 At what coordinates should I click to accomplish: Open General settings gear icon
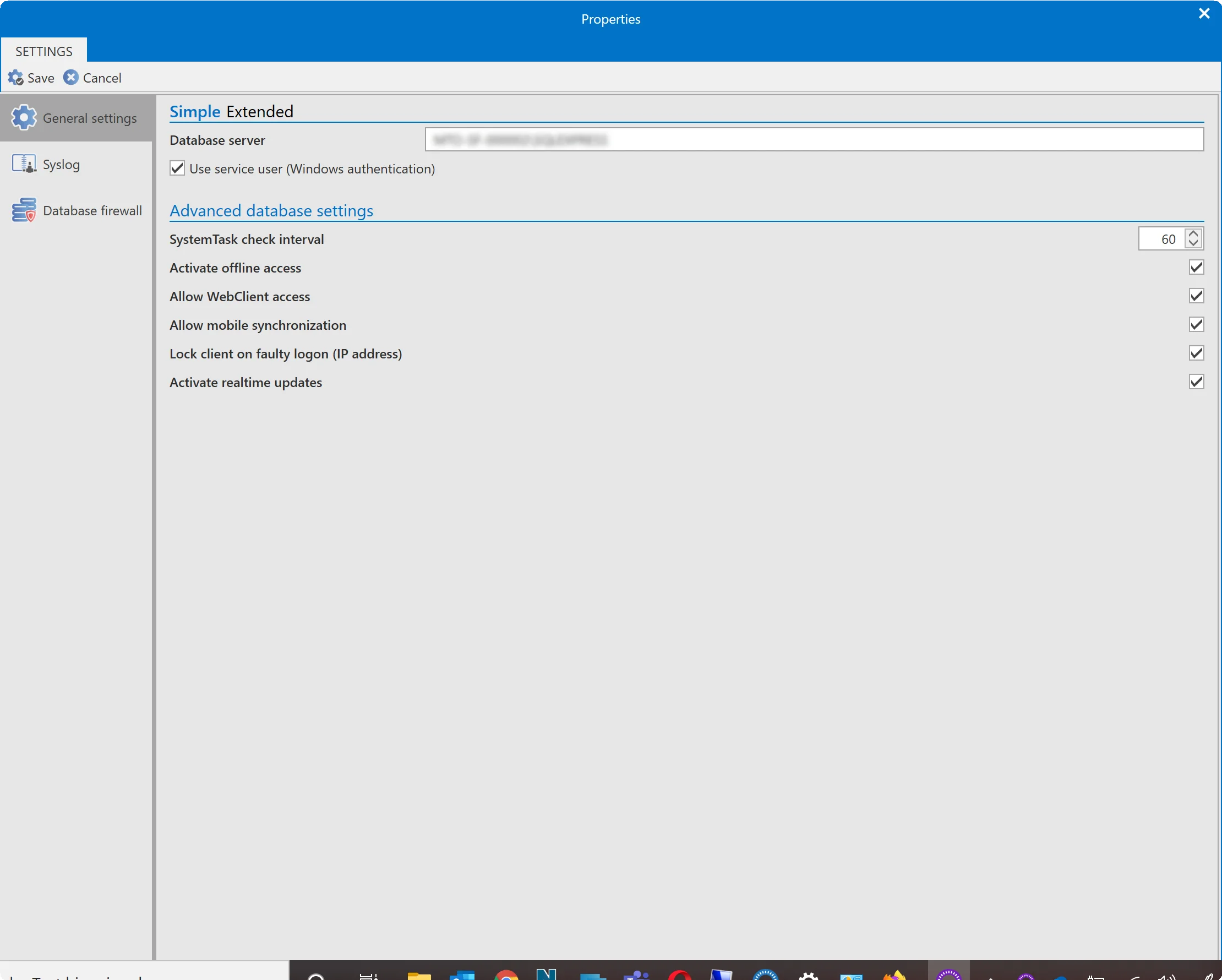click(24, 117)
